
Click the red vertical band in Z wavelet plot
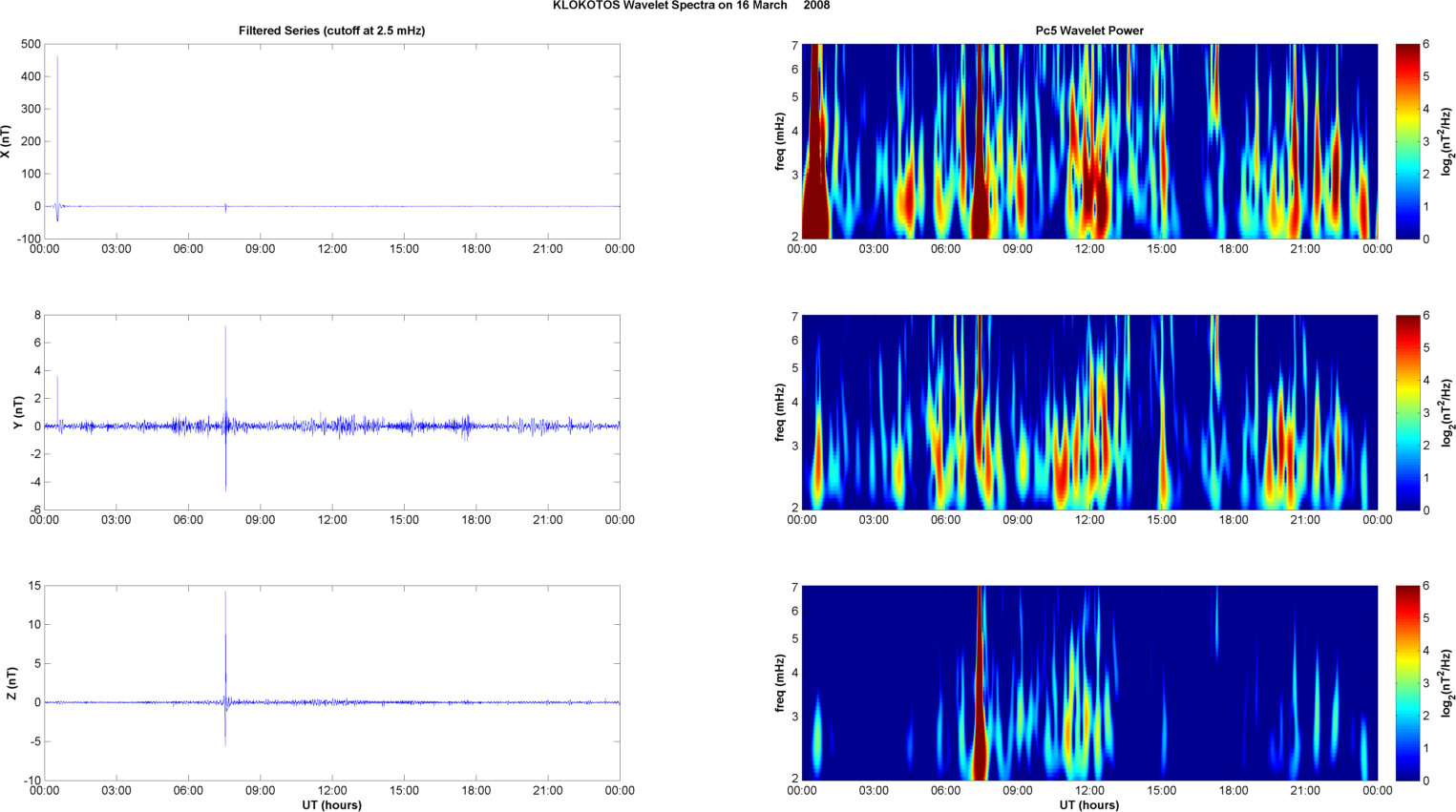tap(979, 683)
